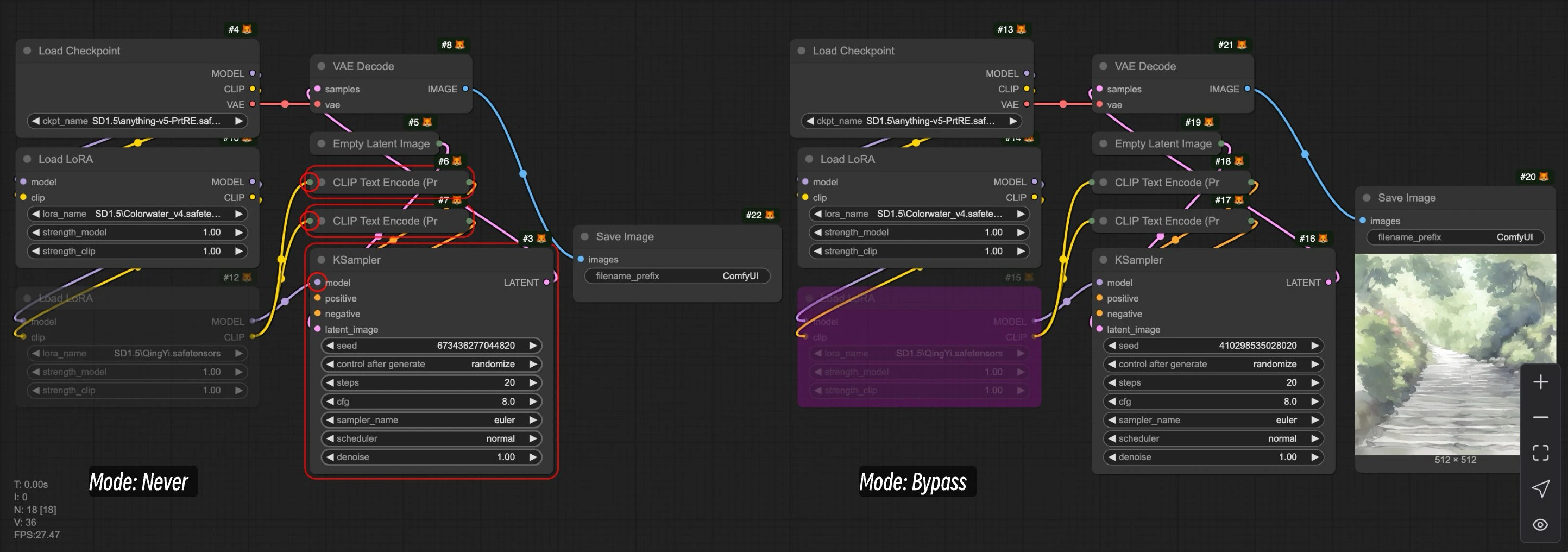Click the fit-to-view icon on the right toolbar
The width and height of the screenshot is (1568, 552).
(x=1541, y=452)
